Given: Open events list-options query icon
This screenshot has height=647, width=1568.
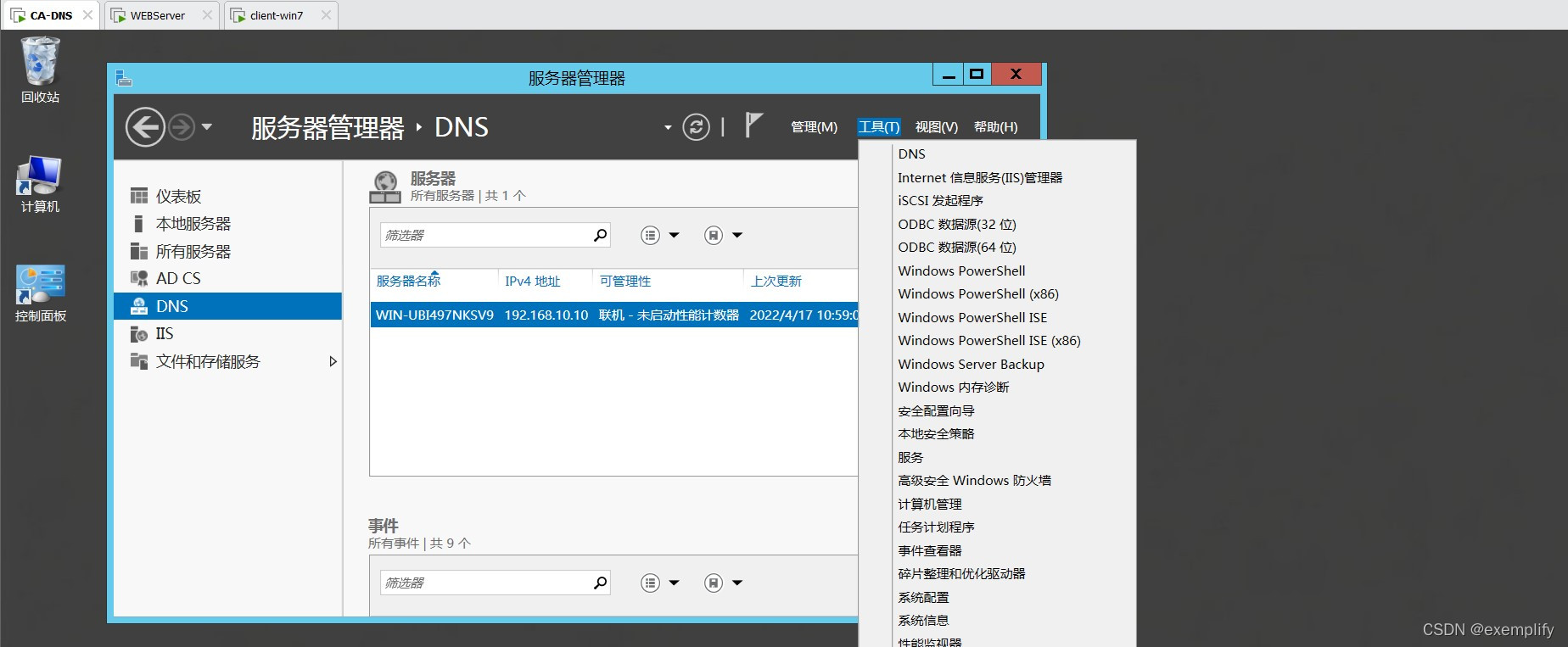Looking at the screenshot, I should pyautogui.click(x=650, y=583).
